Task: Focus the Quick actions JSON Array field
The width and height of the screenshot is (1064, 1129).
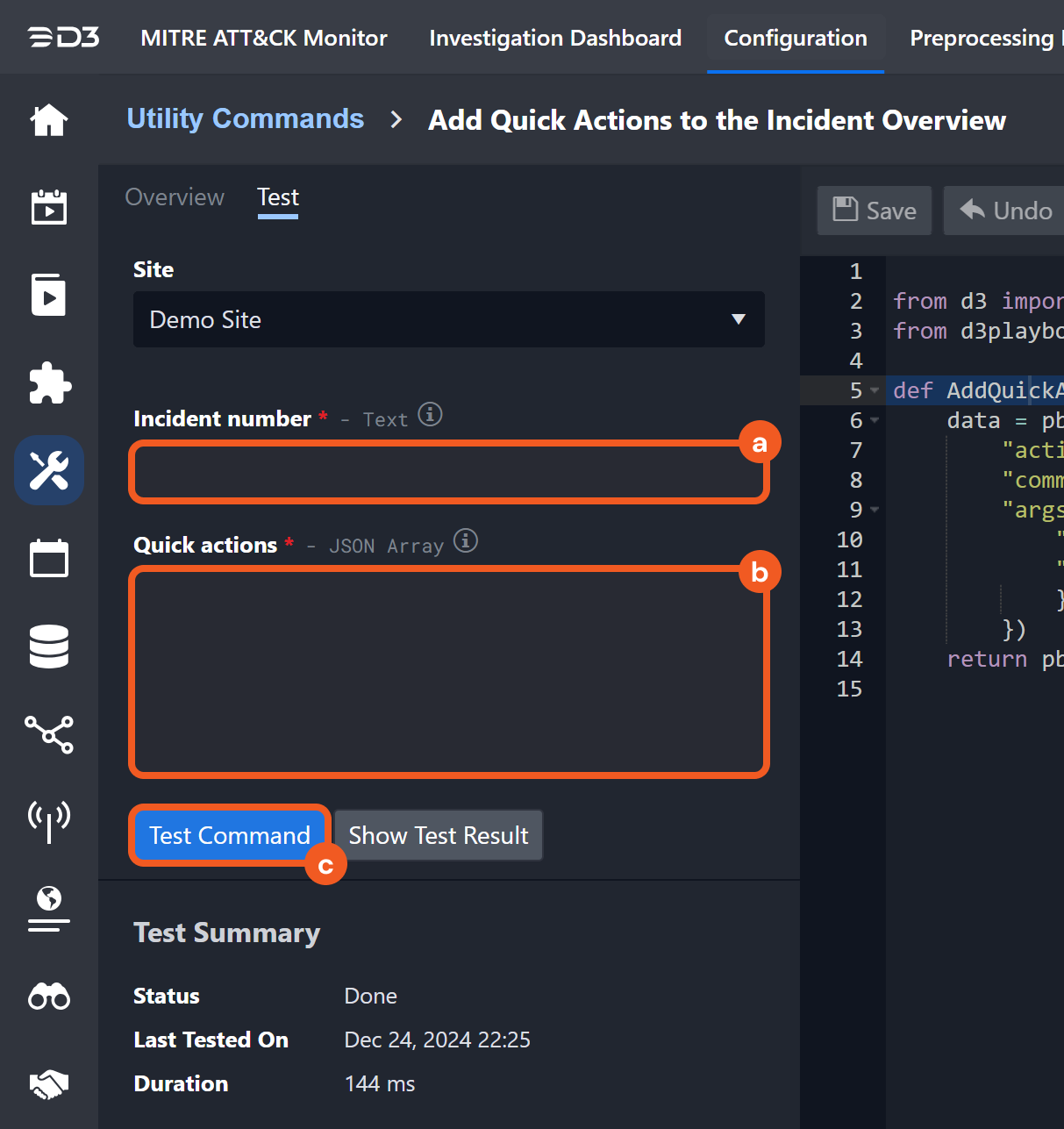Action: [449, 672]
